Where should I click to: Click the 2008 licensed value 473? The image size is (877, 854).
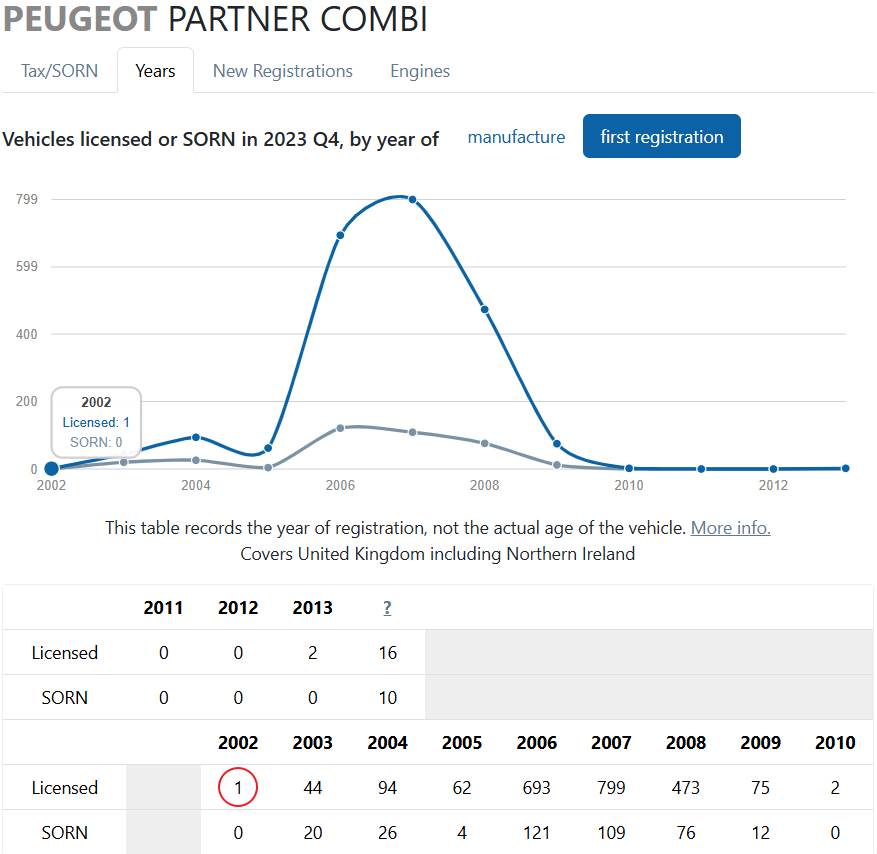click(x=686, y=787)
